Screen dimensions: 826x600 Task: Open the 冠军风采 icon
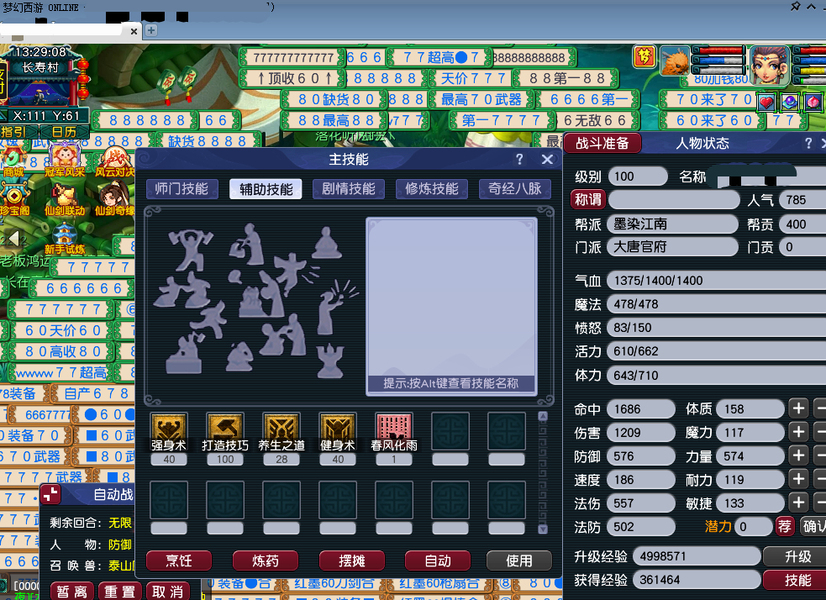tap(64, 161)
